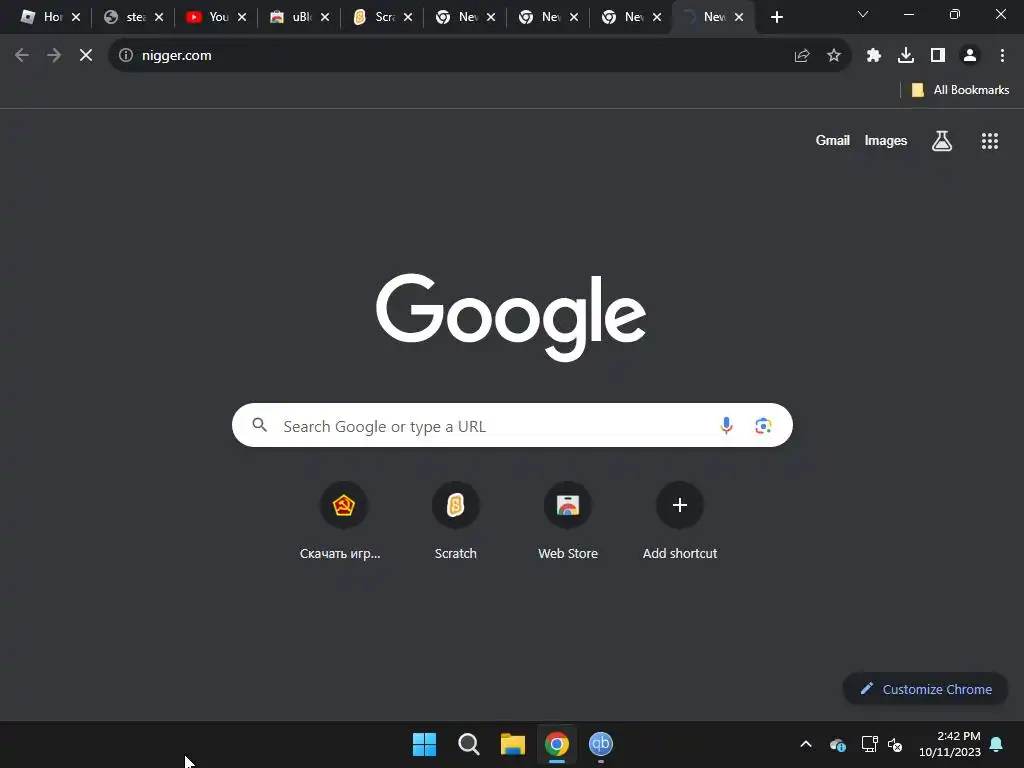The image size is (1024, 768).
Task: Open the Windows Start menu
Action: coord(424,744)
